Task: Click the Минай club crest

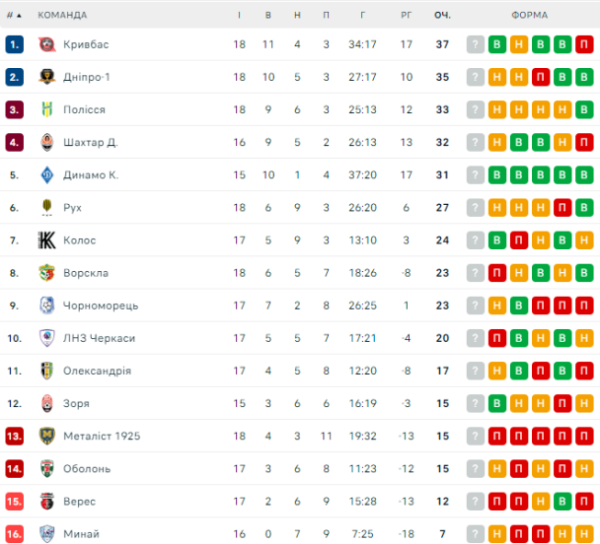Action: (47, 534)
